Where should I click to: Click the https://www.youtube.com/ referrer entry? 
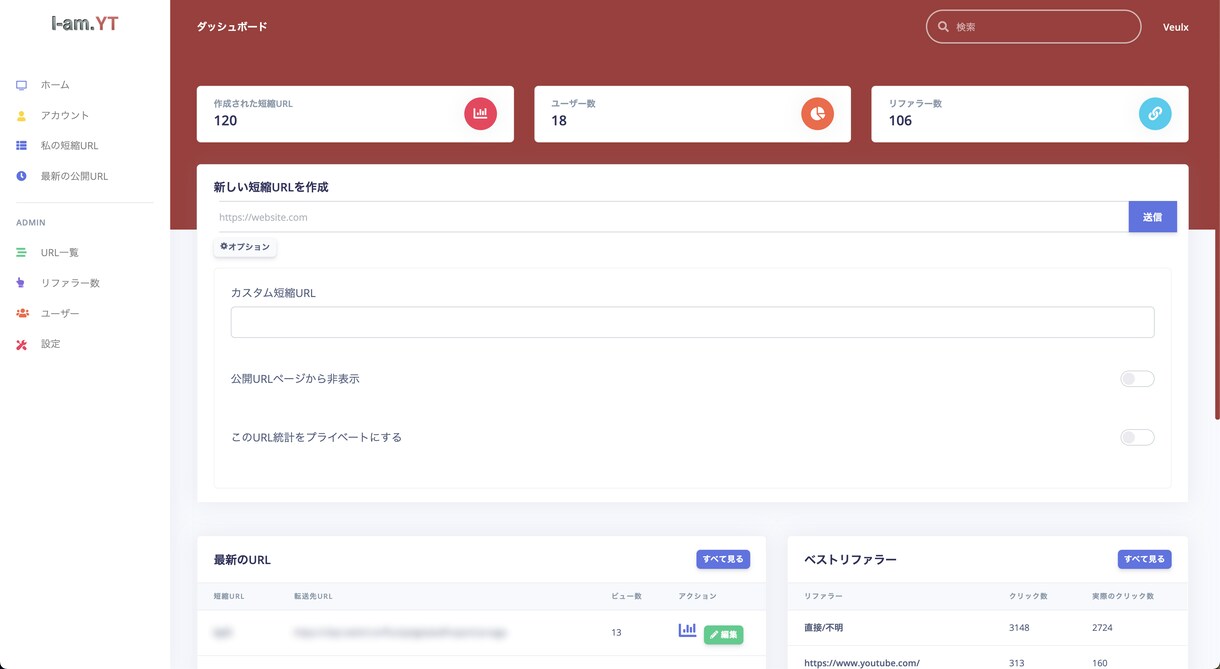(862, 663)
